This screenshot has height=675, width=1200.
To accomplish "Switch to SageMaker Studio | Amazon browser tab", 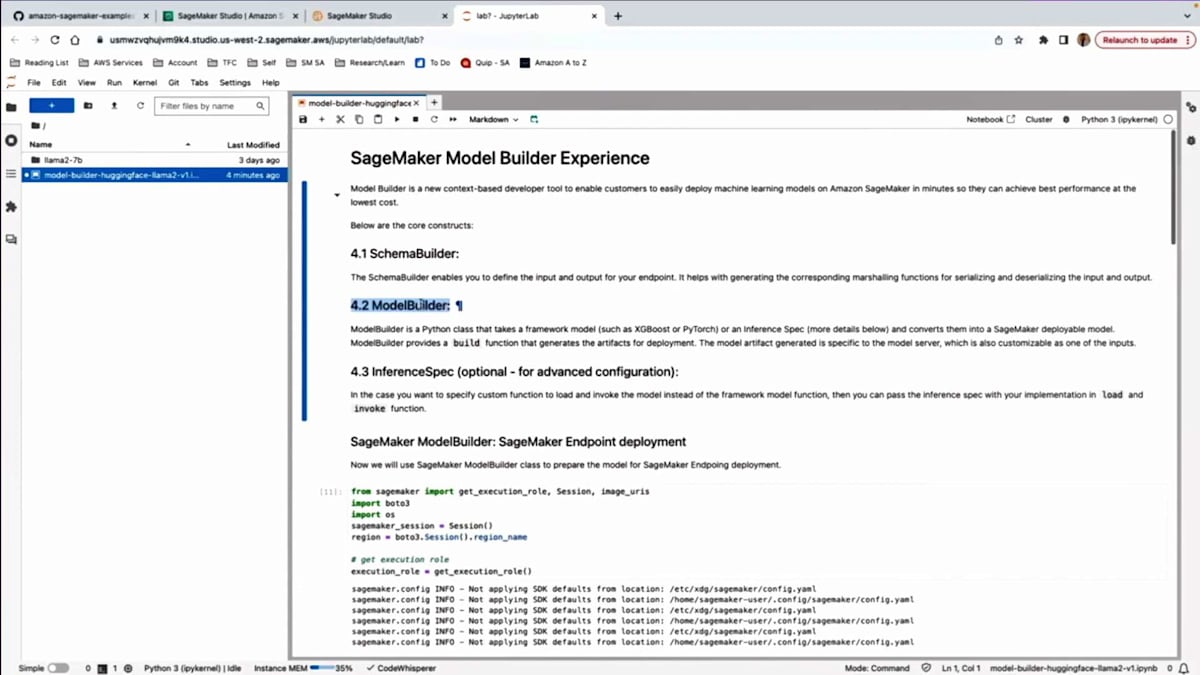I will coord(229,16).
